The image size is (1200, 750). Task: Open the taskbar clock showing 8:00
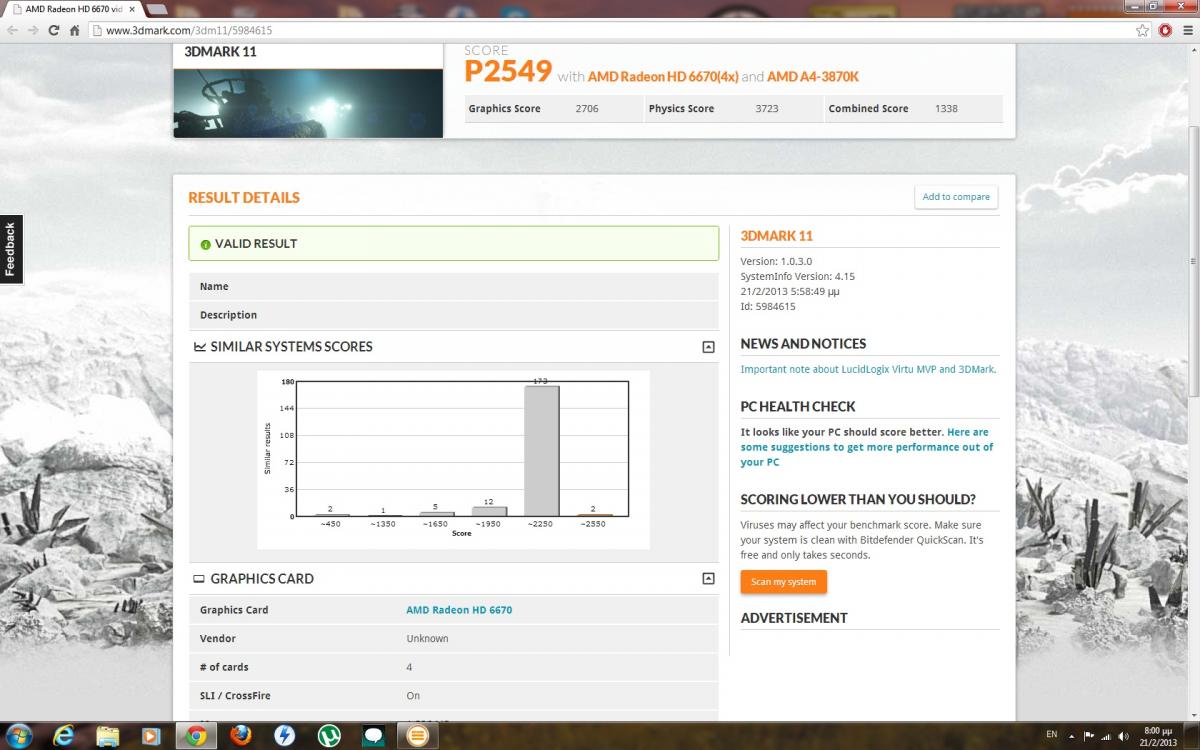click(x=1157, y=736)
